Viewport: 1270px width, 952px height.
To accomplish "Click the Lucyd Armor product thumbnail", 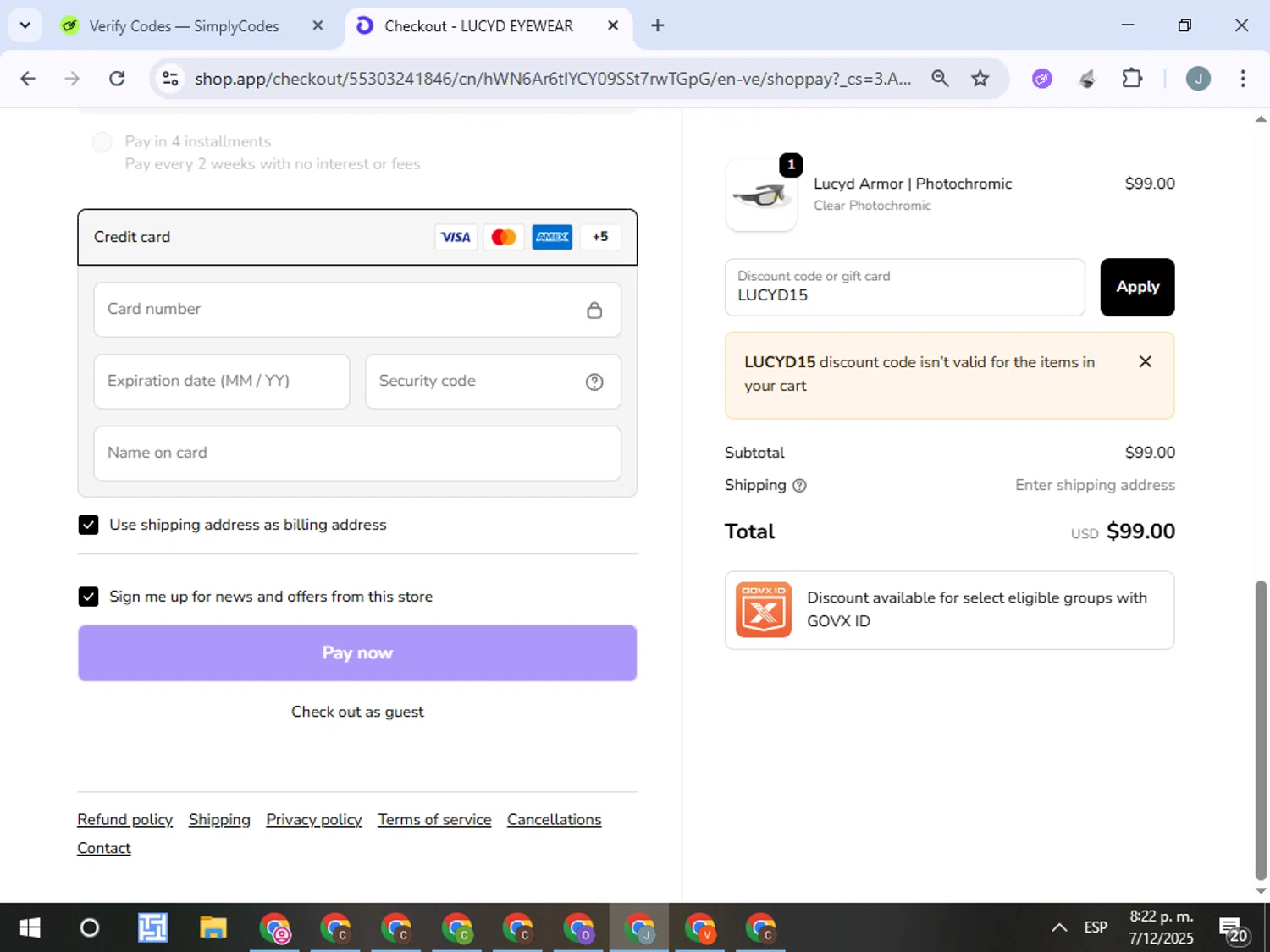I will pyautogui.click(x=761, y=195).
